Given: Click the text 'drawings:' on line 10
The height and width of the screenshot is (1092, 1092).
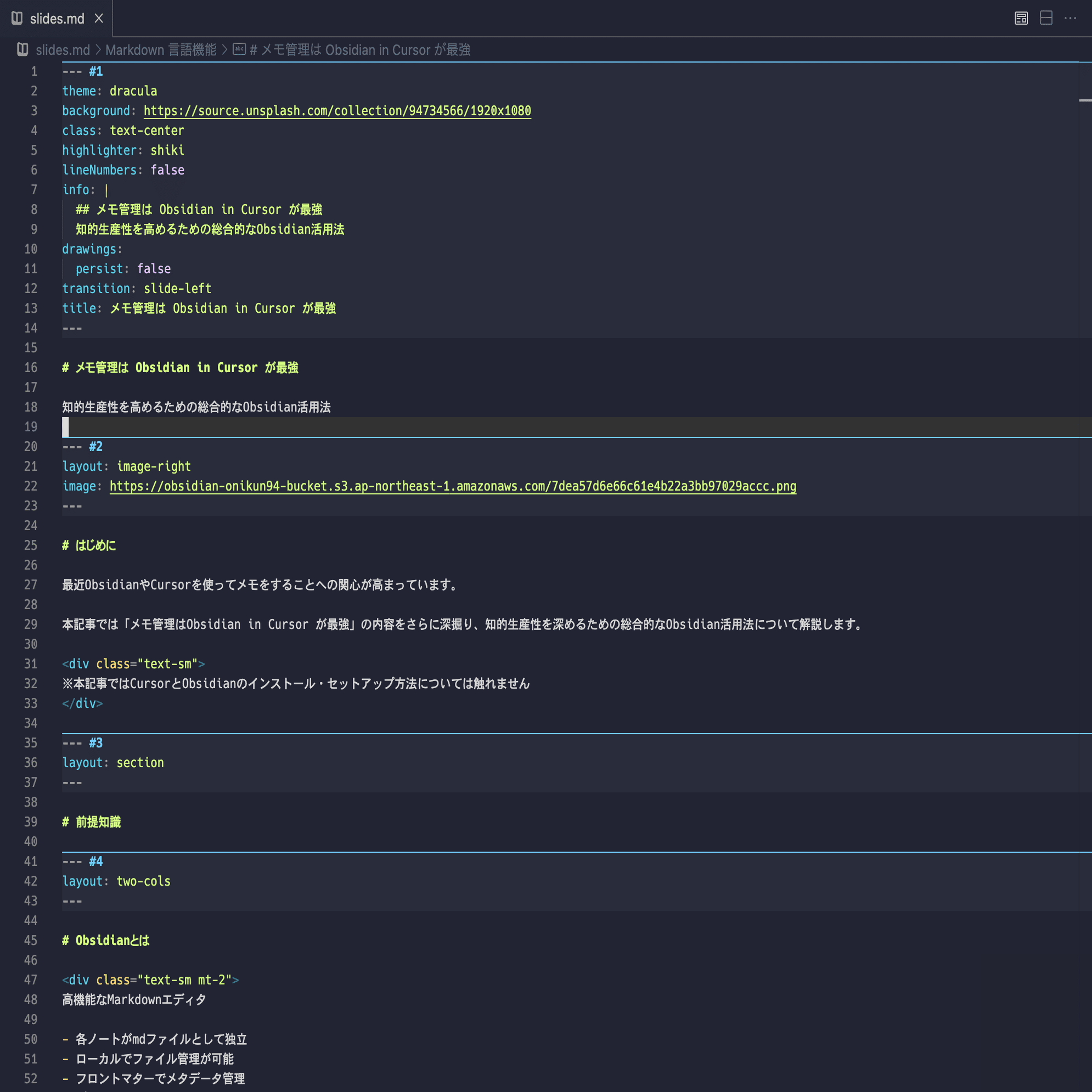Looking at the screenshot, I should coord(92,249).
